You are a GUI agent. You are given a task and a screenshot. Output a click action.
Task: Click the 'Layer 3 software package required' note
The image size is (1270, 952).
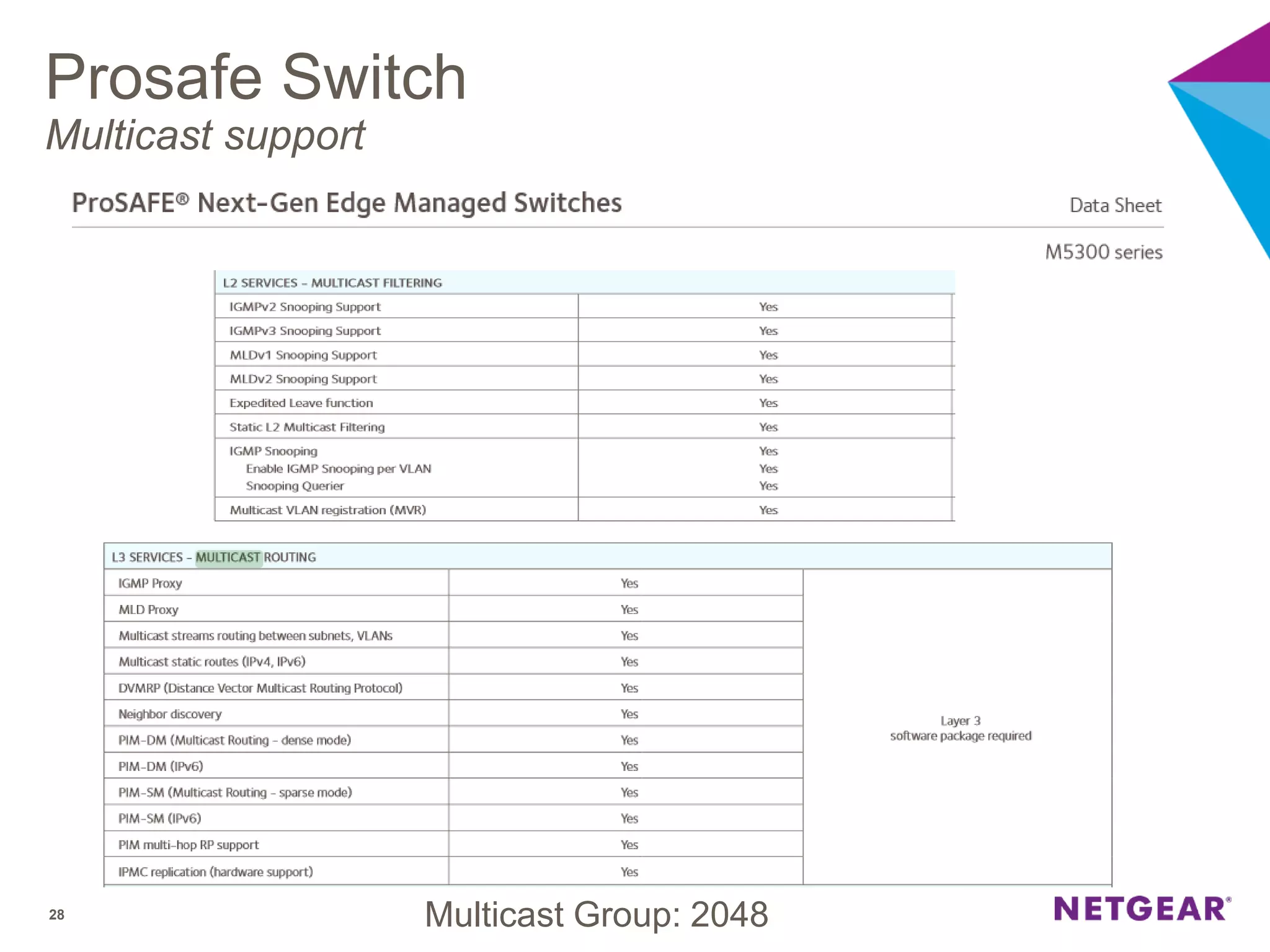pyautogui.click(x=961, y=728)
